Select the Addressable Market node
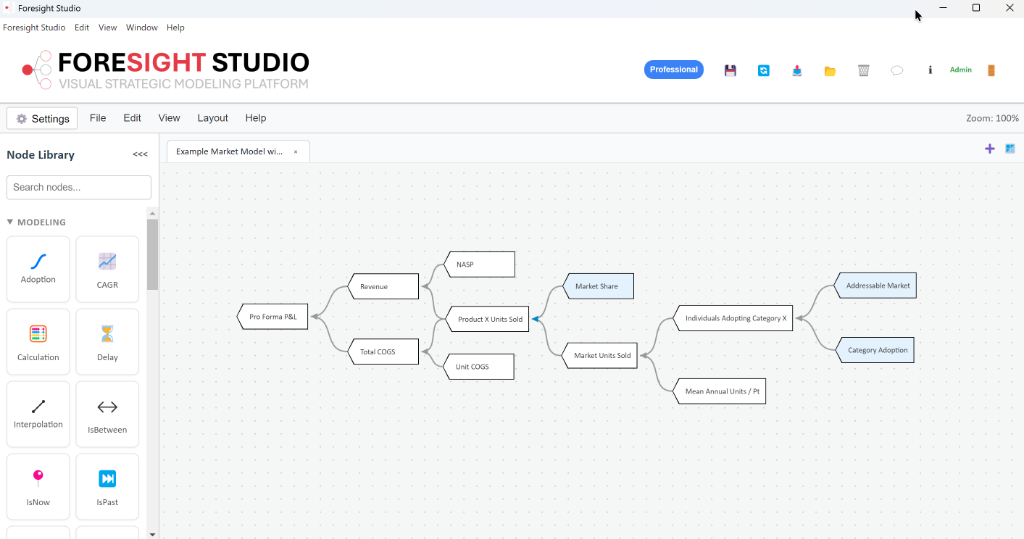This screenshot has width=1024, height=539. (x=876, y=286)
